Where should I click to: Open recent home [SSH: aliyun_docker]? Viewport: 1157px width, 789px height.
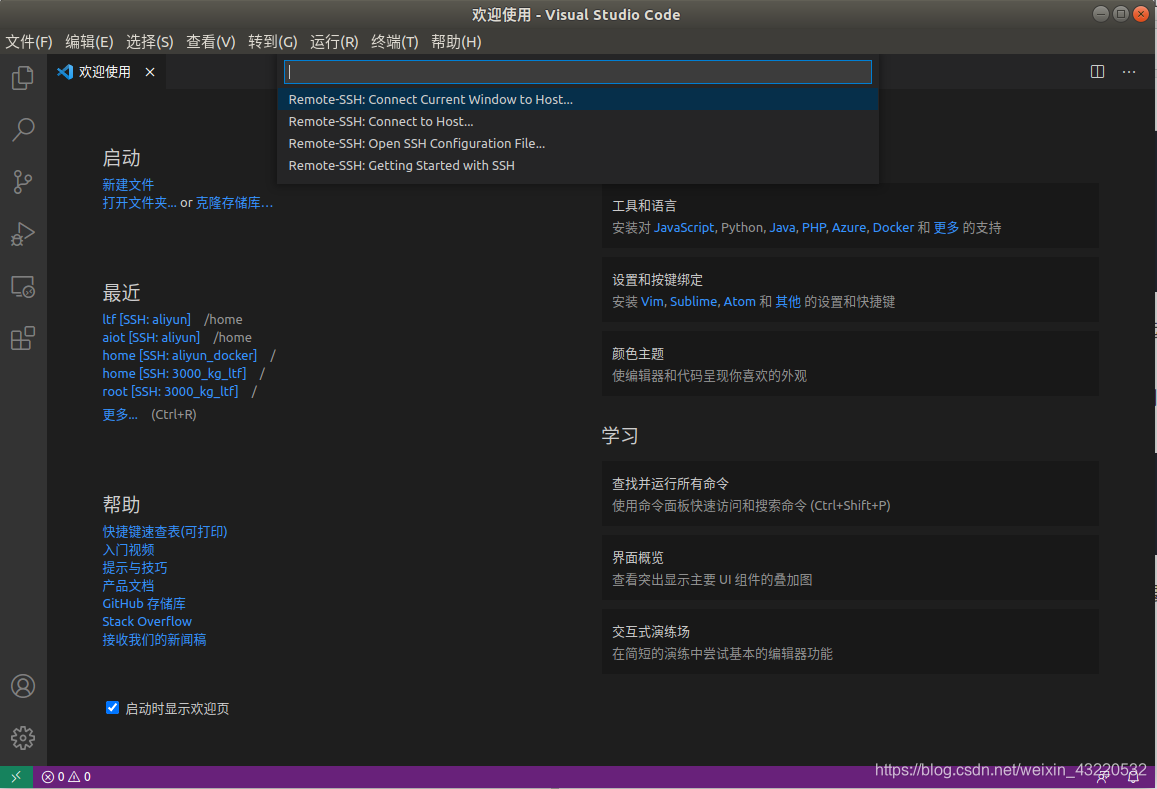pos(179,356)
